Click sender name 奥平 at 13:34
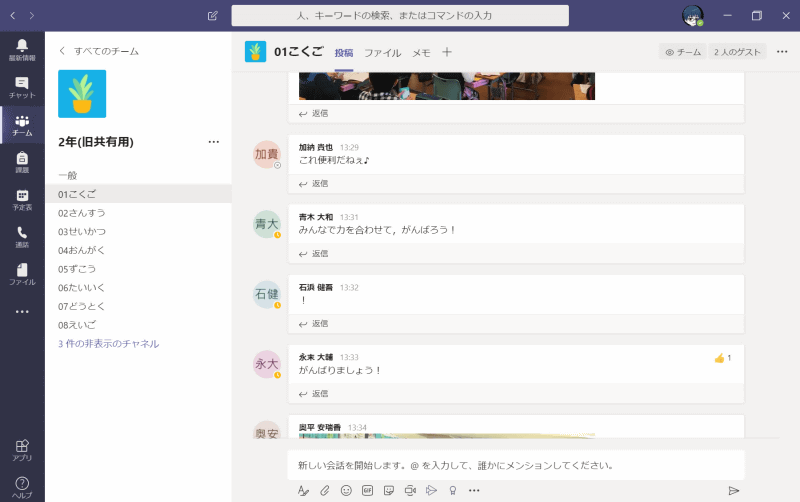Screen dimensions: 800x502 point(319,428)
